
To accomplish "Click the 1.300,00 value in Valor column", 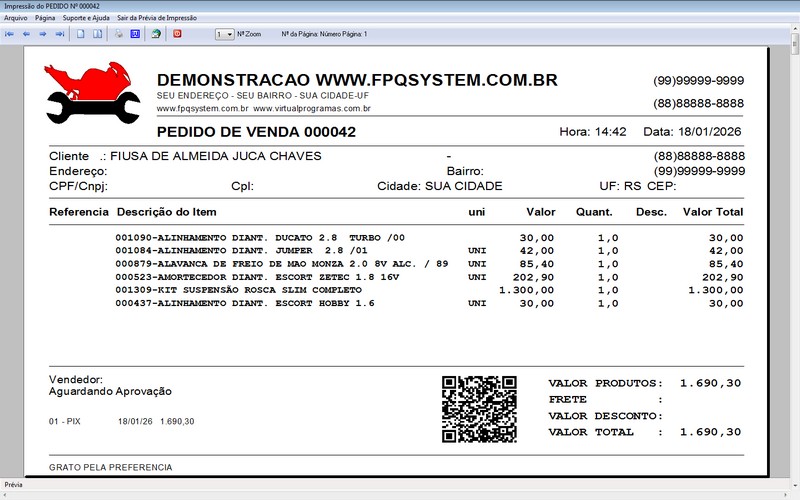I will [x=527, y=290].
